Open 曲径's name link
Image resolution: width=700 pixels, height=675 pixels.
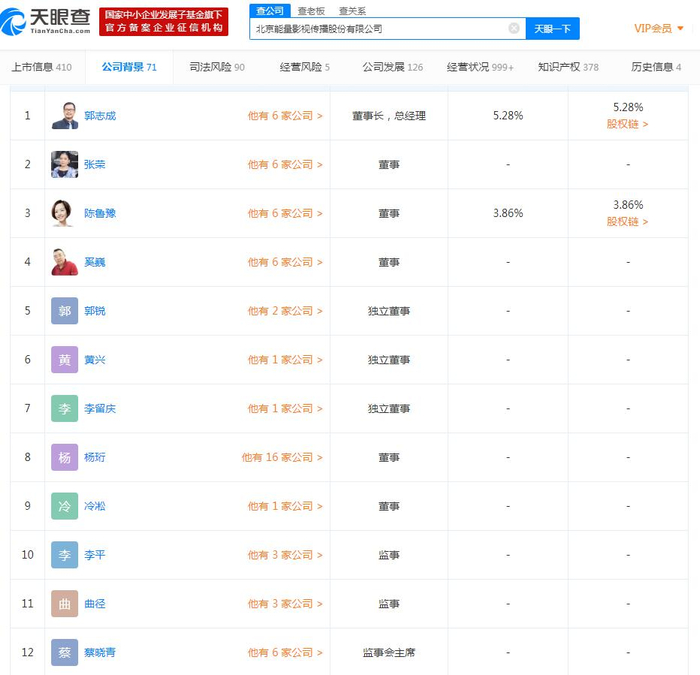95,604
